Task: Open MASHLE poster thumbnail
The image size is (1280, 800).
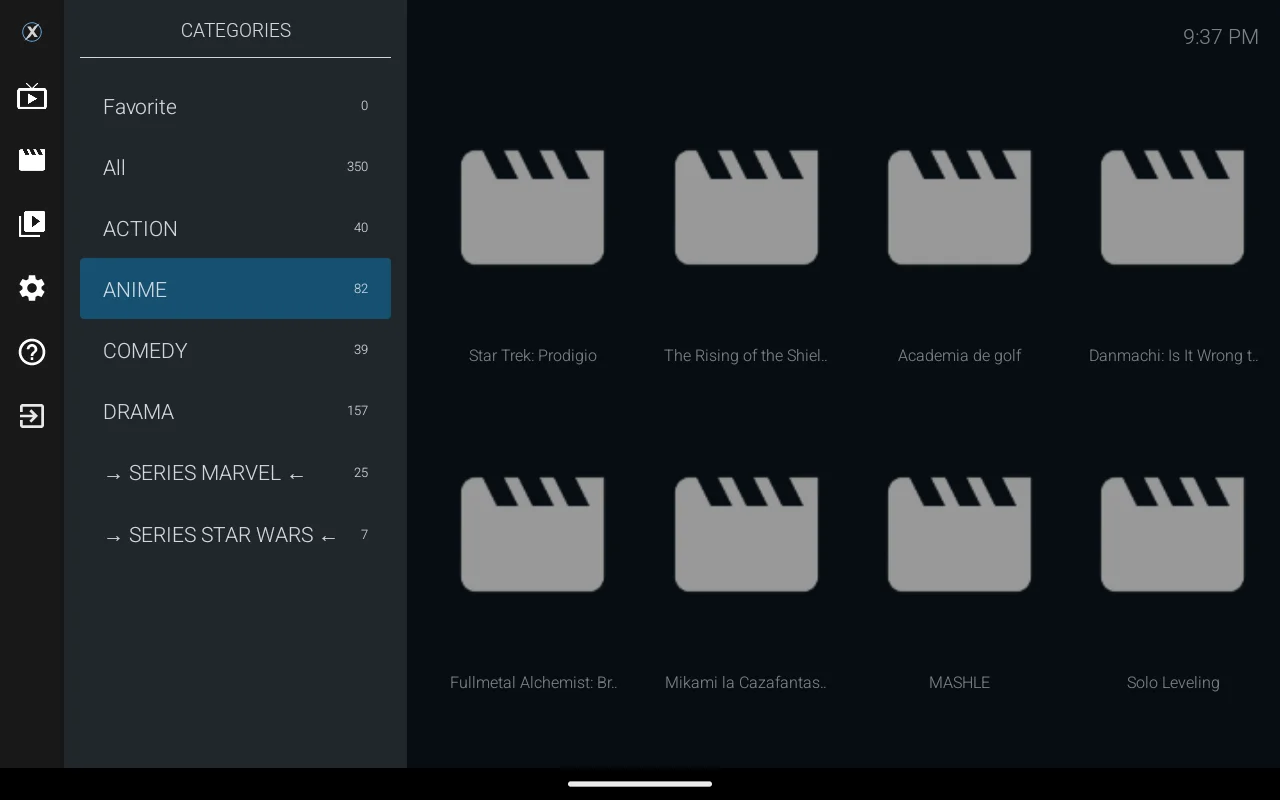Action: pyautogui.click(x=959, y=534)
